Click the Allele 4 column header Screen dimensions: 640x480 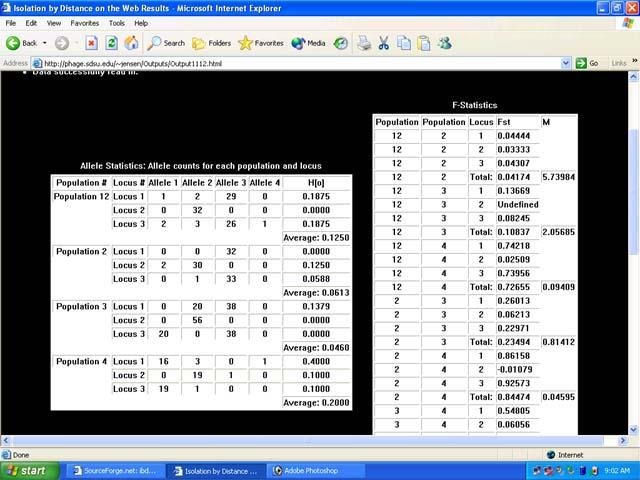click(x=265, y=182)
